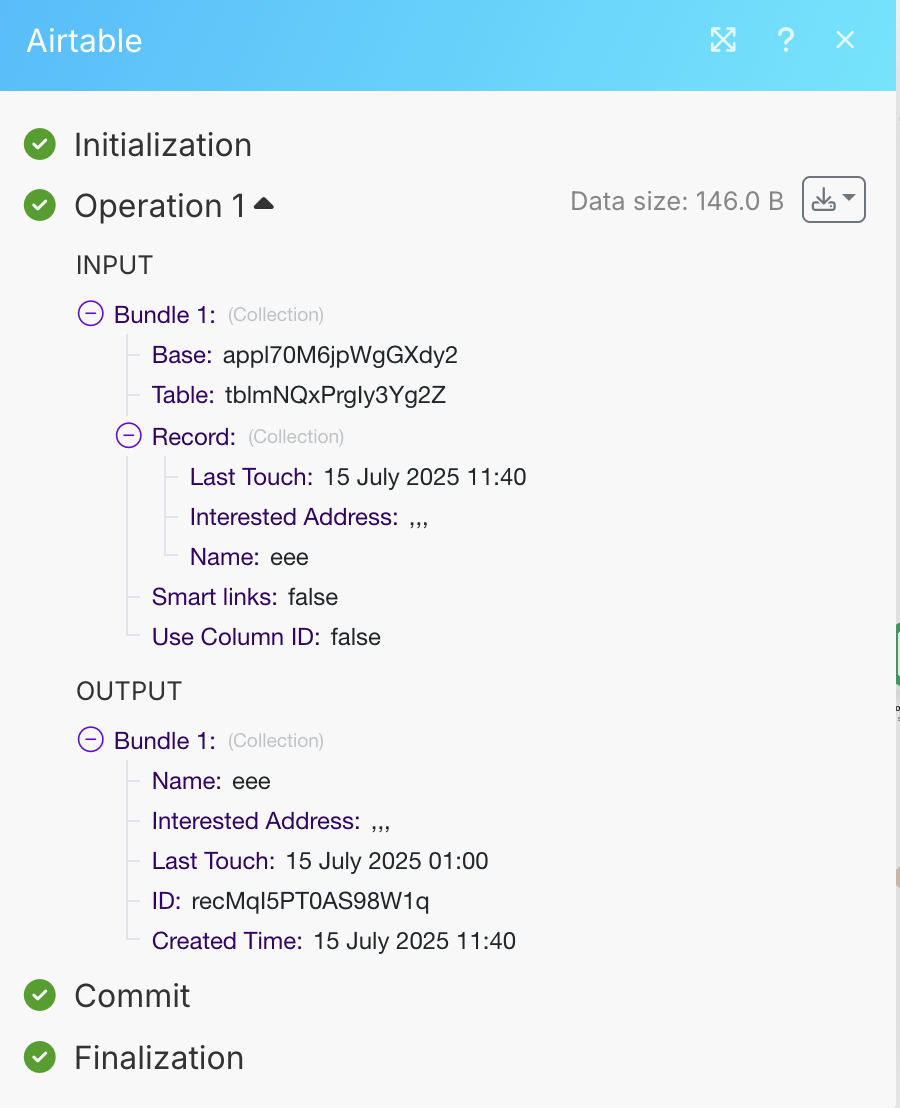The image size is (900, 1108).
Task: Click the Smart links field label
Action: pyautogui.click(x=215, y=597)
